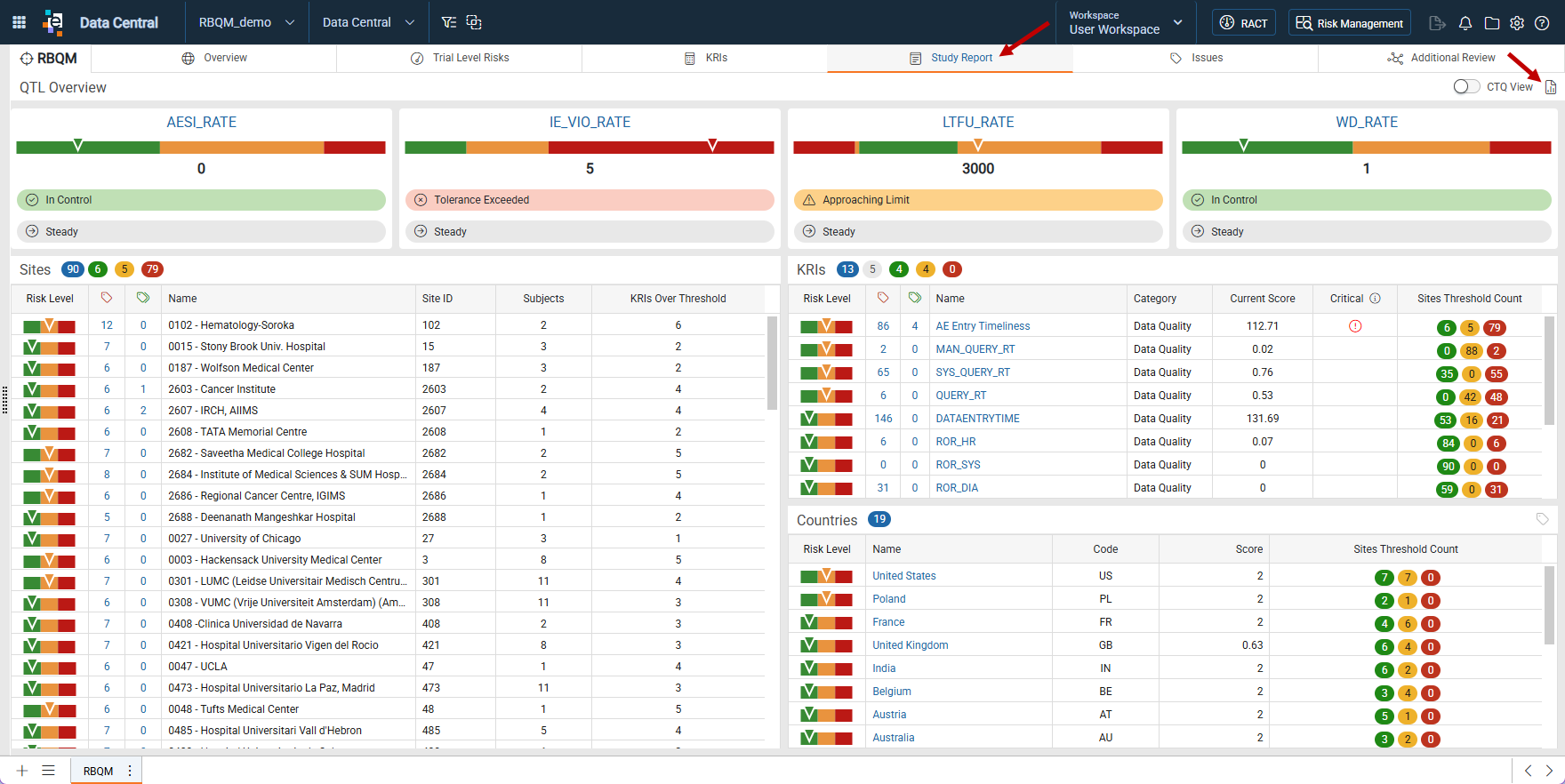Open notifications bell icon
The width and height of the screenshot is (1565, 784).
coord(1465,23)
